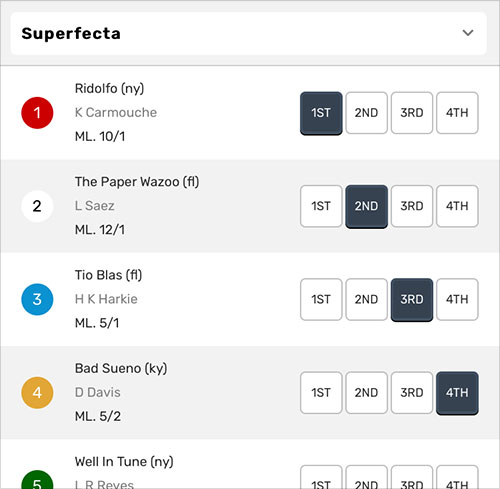Open the Superfecta bet type dropdown
Screen dimensions: 500x489
(x=248, y=33)
